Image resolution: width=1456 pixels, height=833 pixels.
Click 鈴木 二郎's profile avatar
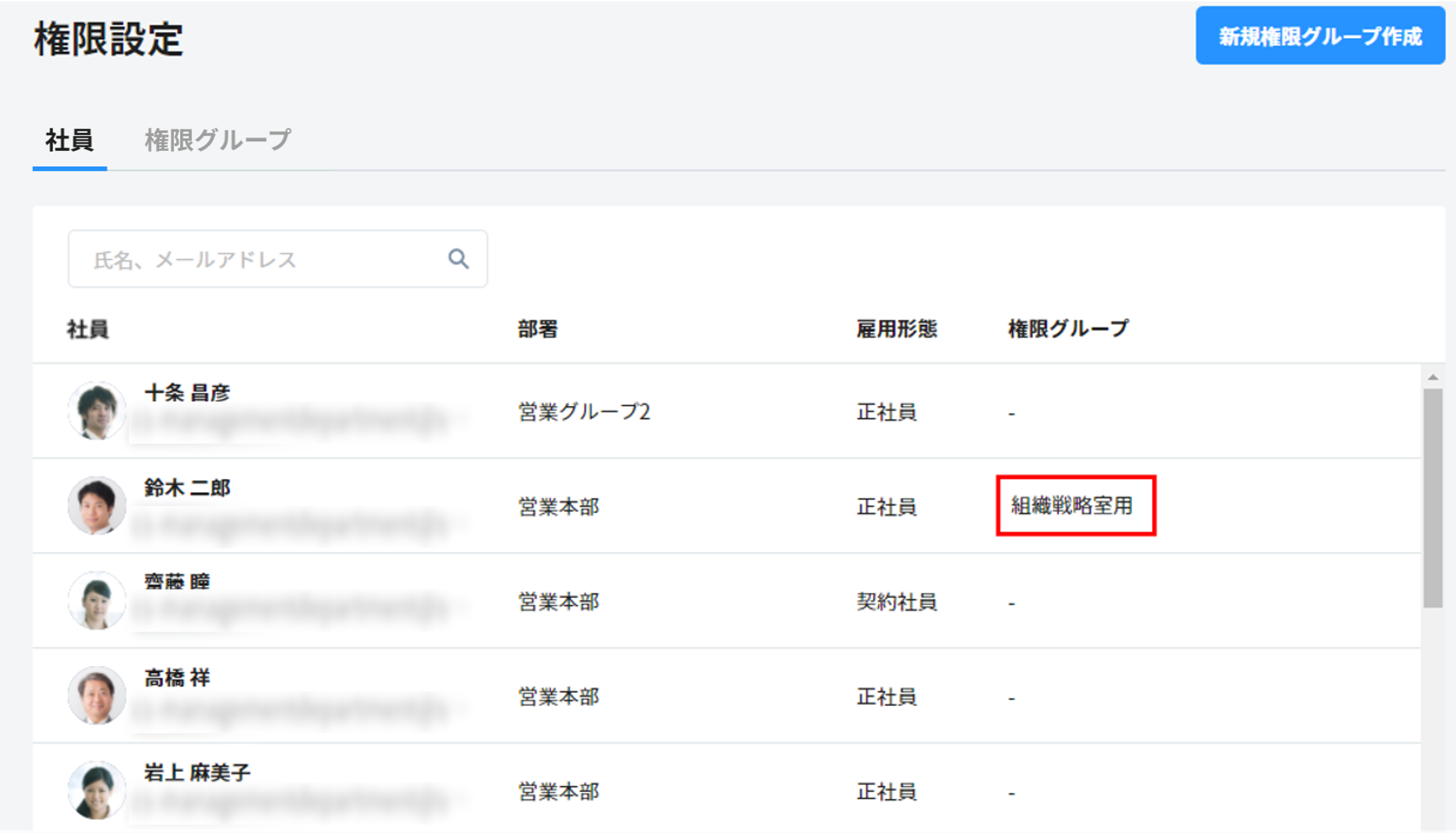pyautogui.click(x=97, y=506)
